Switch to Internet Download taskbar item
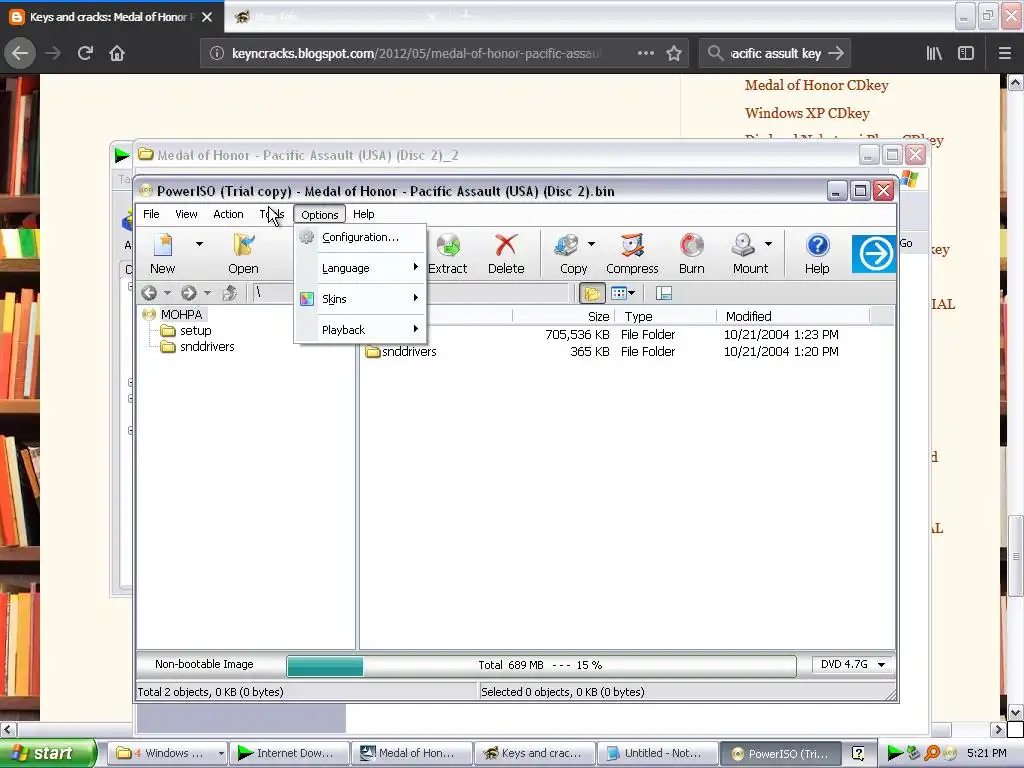 pos(289,753)
